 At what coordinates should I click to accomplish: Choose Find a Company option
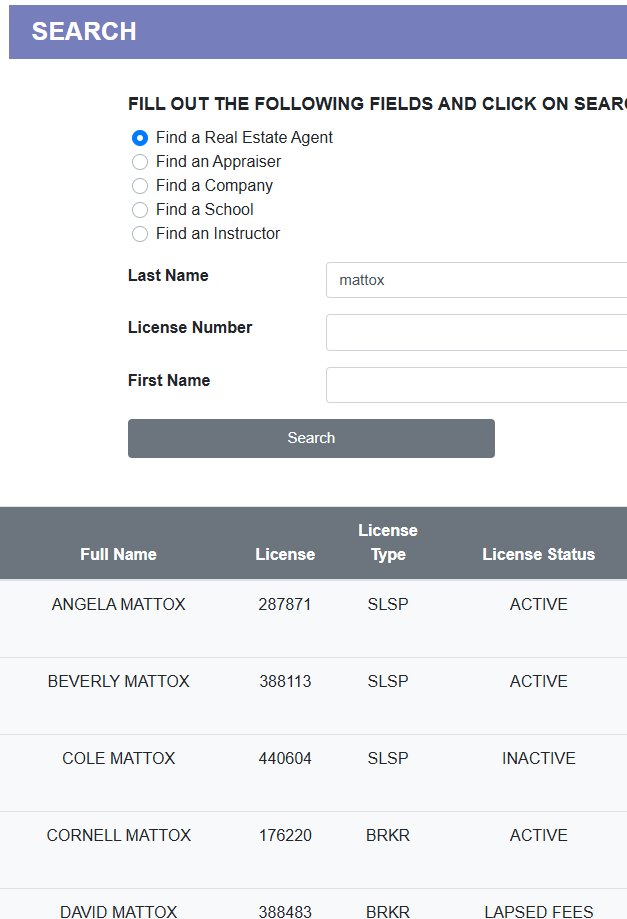pos(139,186)
